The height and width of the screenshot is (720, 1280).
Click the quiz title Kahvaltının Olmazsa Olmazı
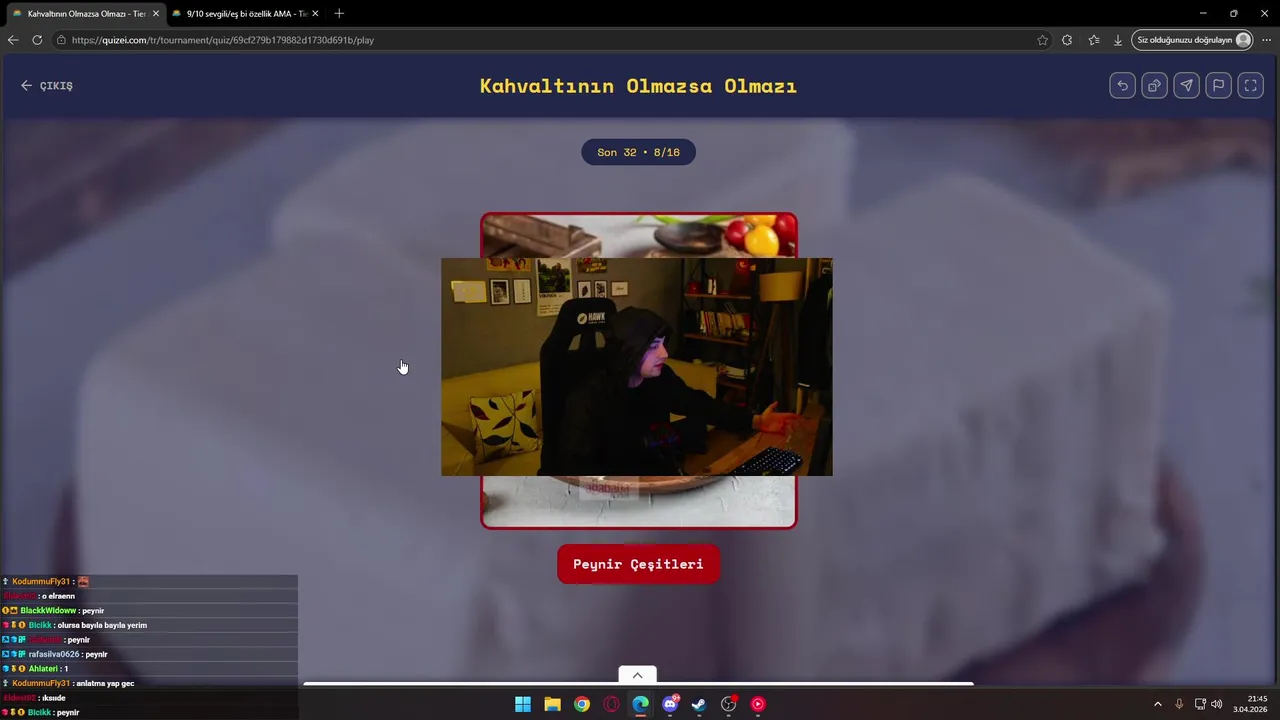[638, 86]
